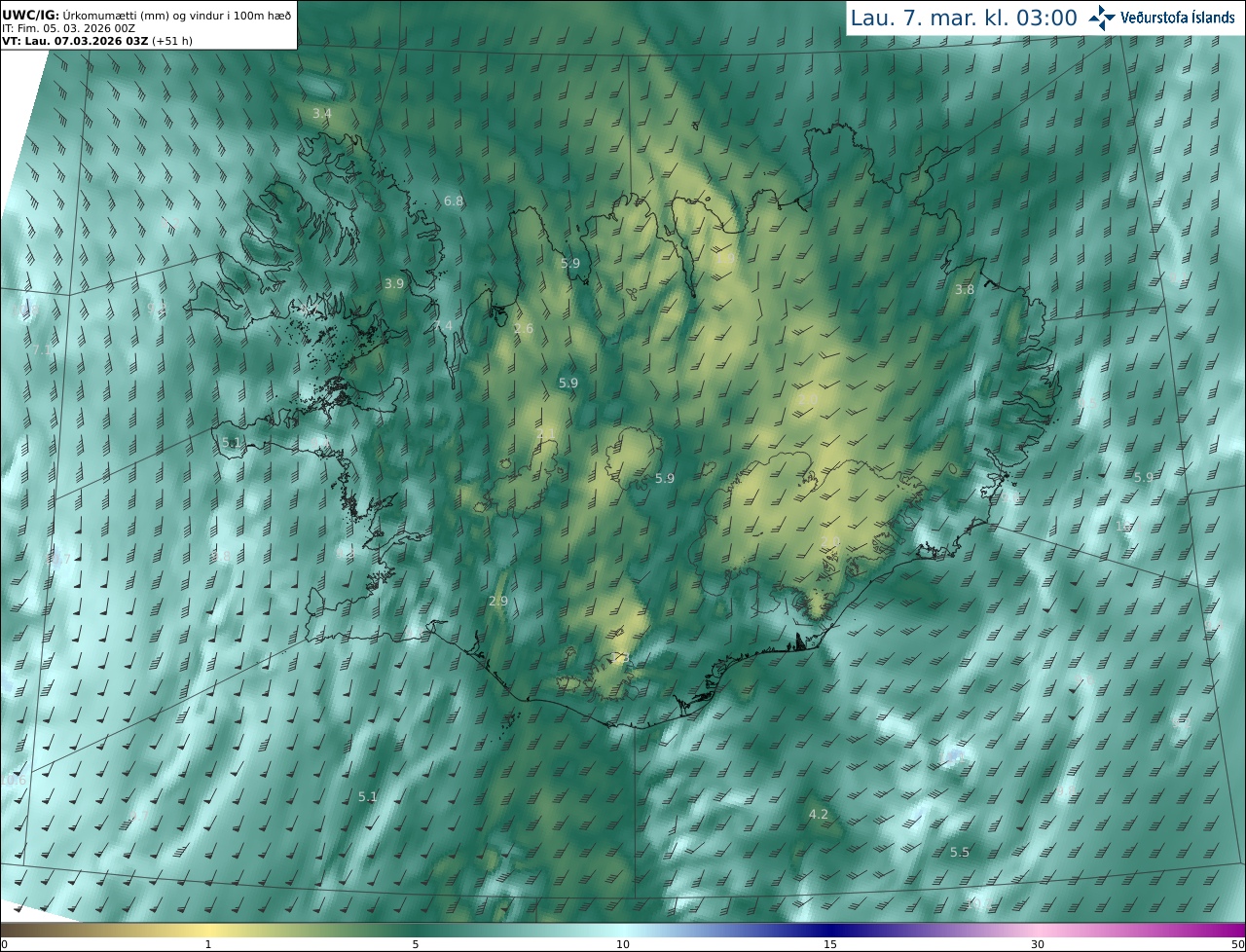
Task: Click the colorbar tick label '10'
Action: (623, 944)
